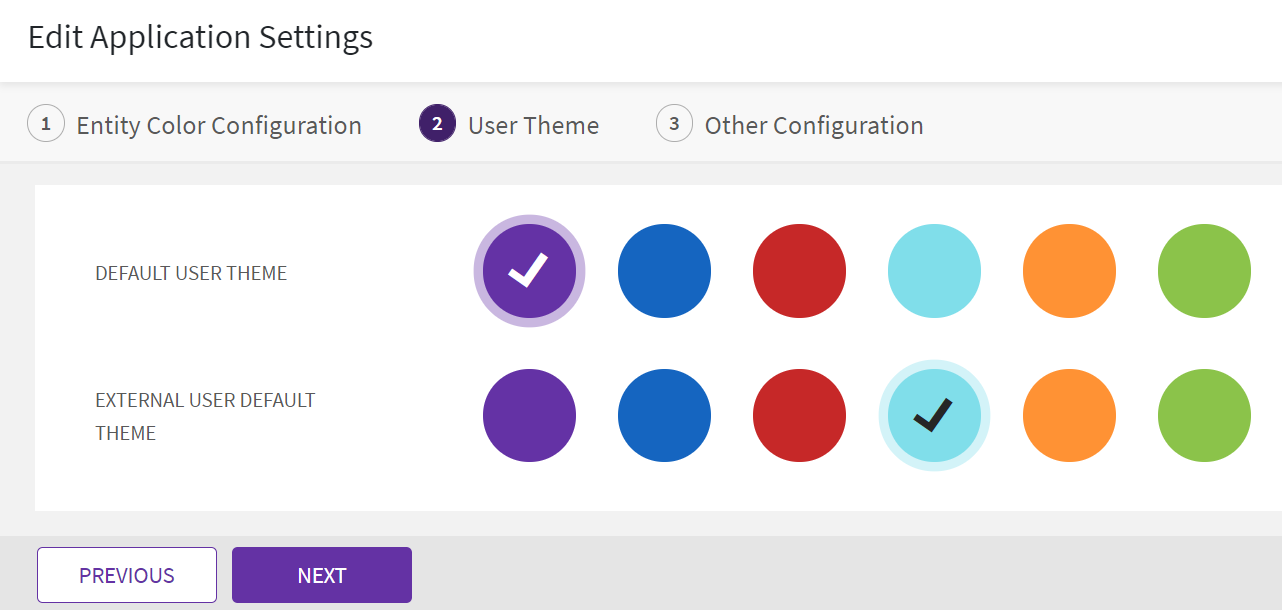The height and width of the screenshot is (610, 1282).
Task: Open the User Theme step
Action: pos(533,125)
